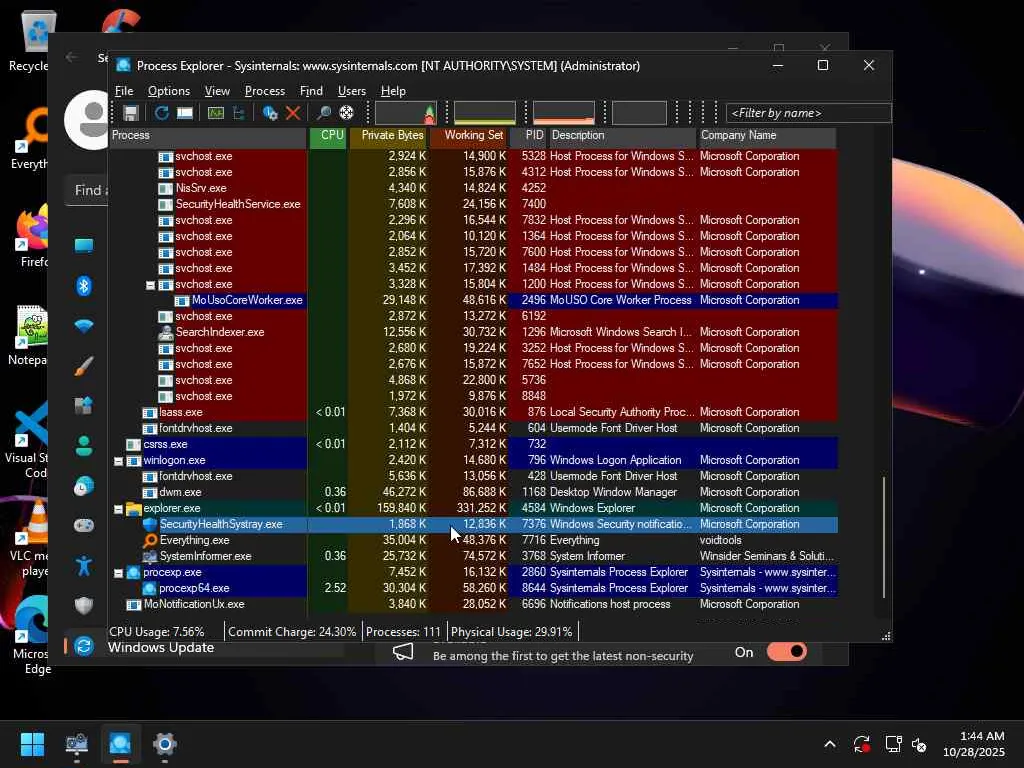Select the SecurityHealthService.exe process row
Screen dimensions: 1024x768
pos(473,204)
